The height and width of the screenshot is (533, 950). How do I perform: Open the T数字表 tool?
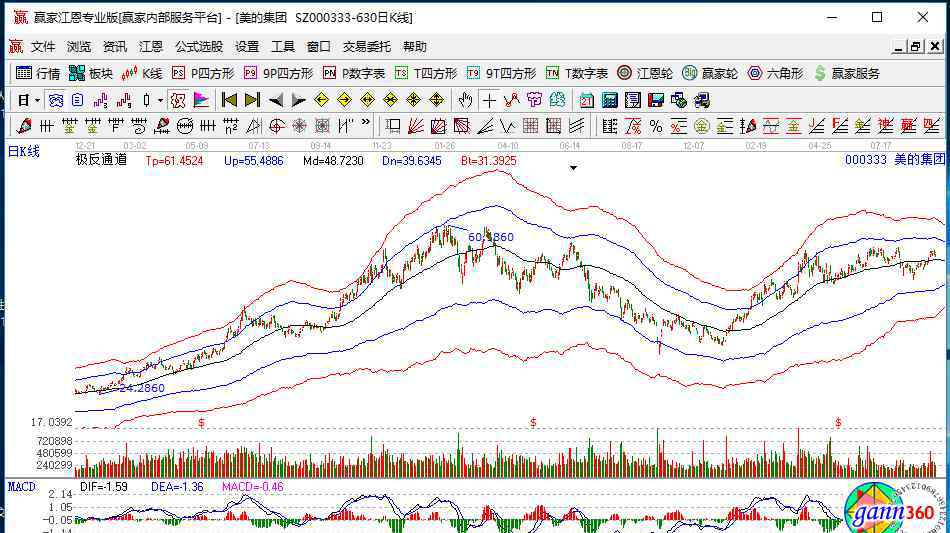(x=577, y=73)
